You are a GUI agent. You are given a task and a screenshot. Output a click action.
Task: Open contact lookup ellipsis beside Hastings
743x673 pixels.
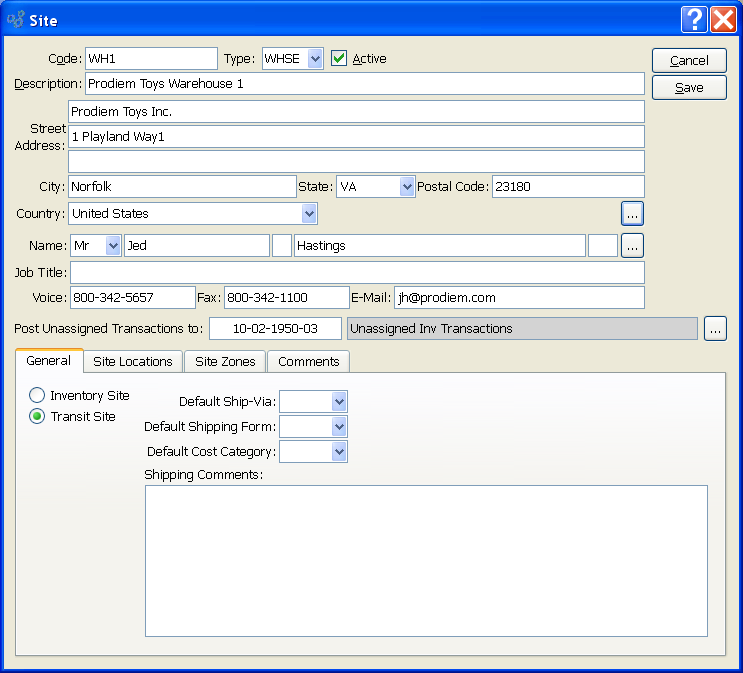[632, 245]
